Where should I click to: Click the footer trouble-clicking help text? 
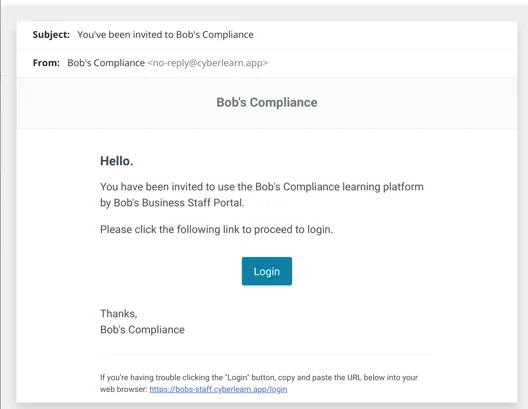(x=259, y=377)
